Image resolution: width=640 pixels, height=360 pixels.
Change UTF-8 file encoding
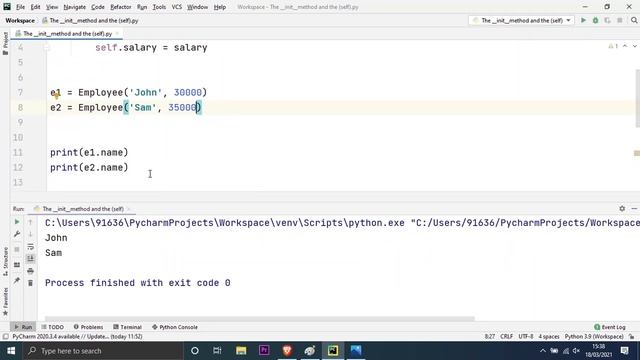coord(526,337)
